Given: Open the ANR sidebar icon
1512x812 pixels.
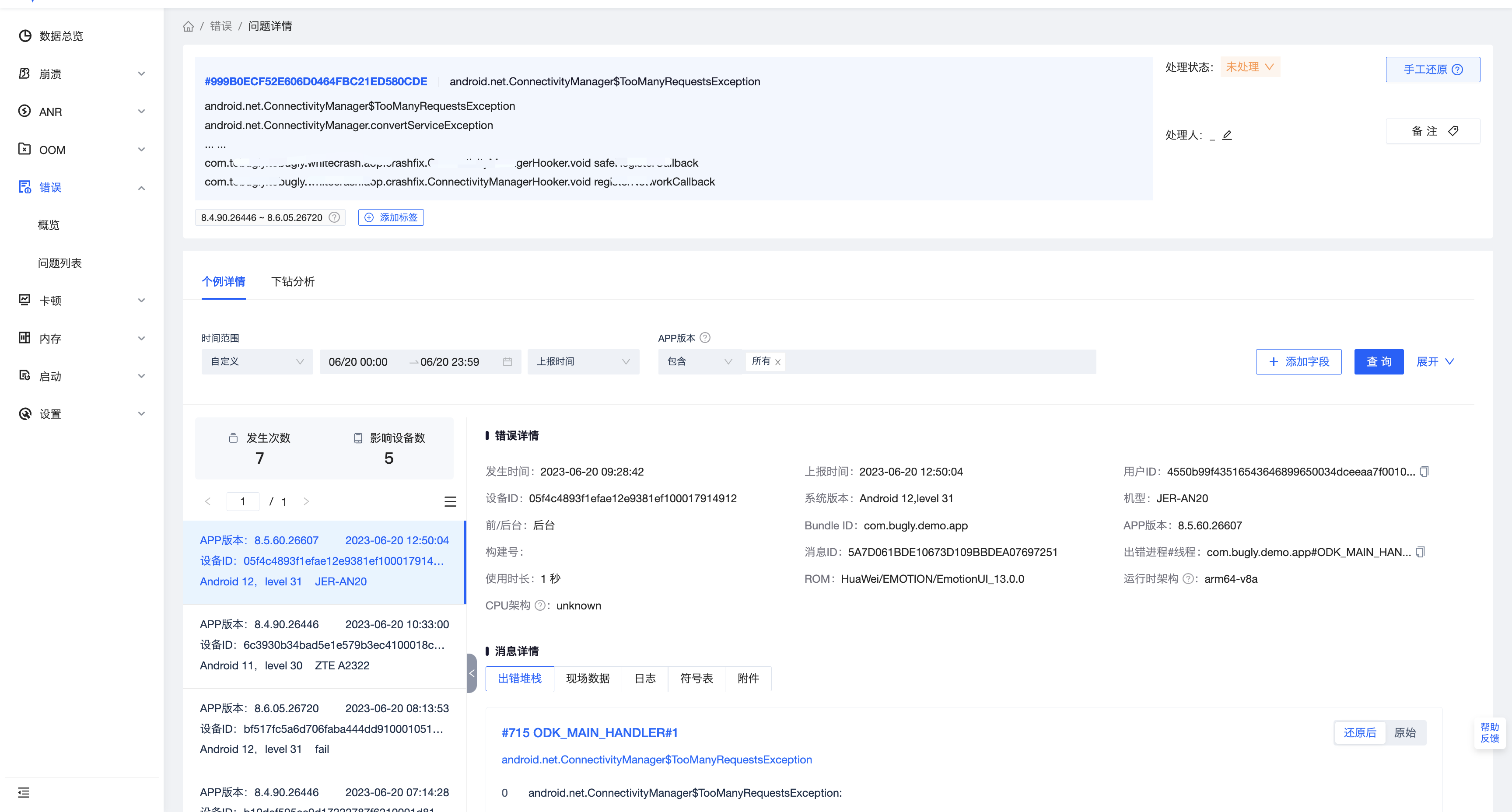Looking at the screenshot, I should coord(24,111).
